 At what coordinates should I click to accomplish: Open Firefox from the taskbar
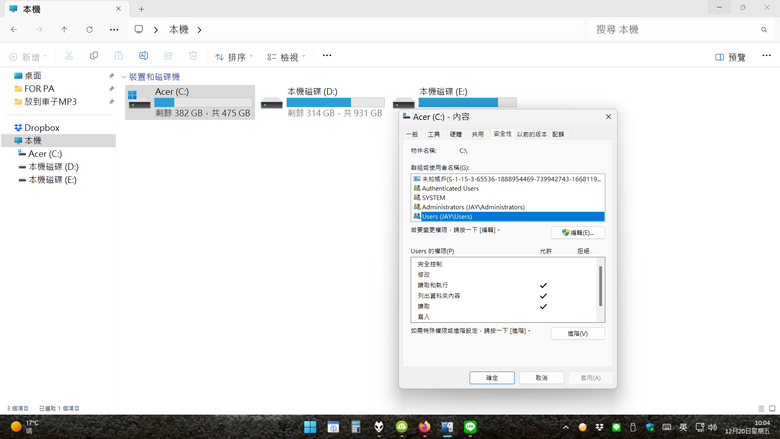(x=424, y=427)
